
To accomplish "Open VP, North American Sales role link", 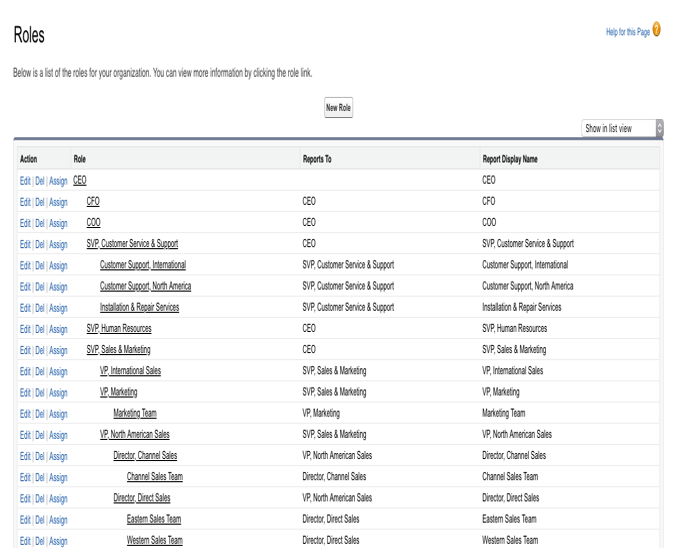I will pyautogui.click(x=134, y=434).
